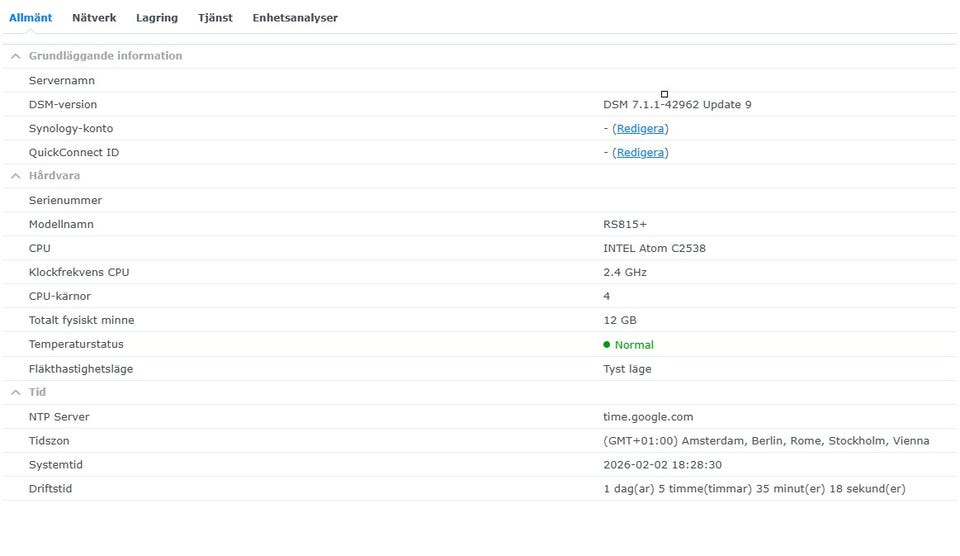
Task: Click the Systemtid value 2026-02-02 18:28:30
Action: pyautogui.click(x=663, y=465)
